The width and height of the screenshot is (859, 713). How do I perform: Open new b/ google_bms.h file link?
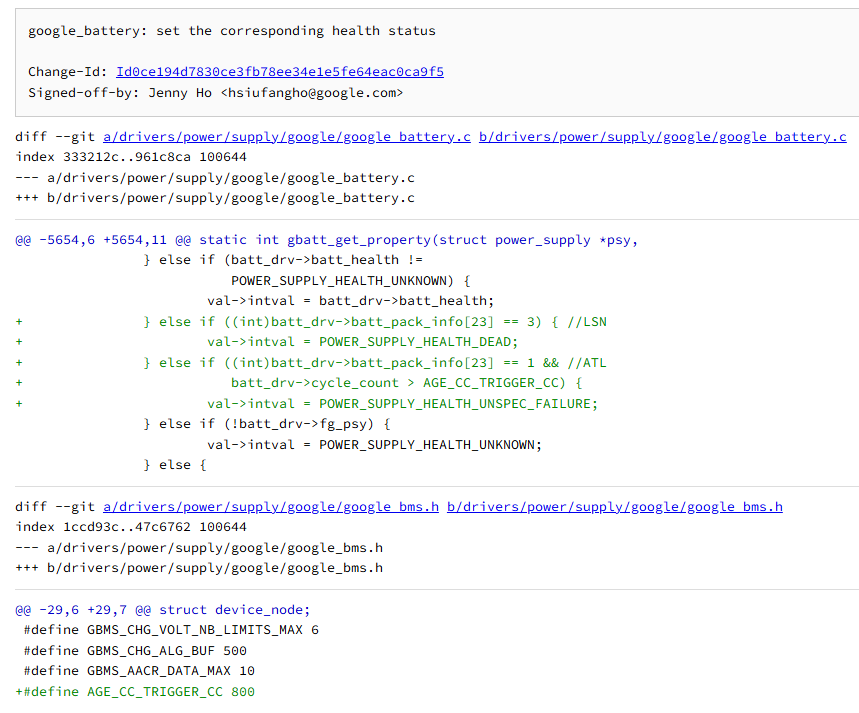click(614, 507)
